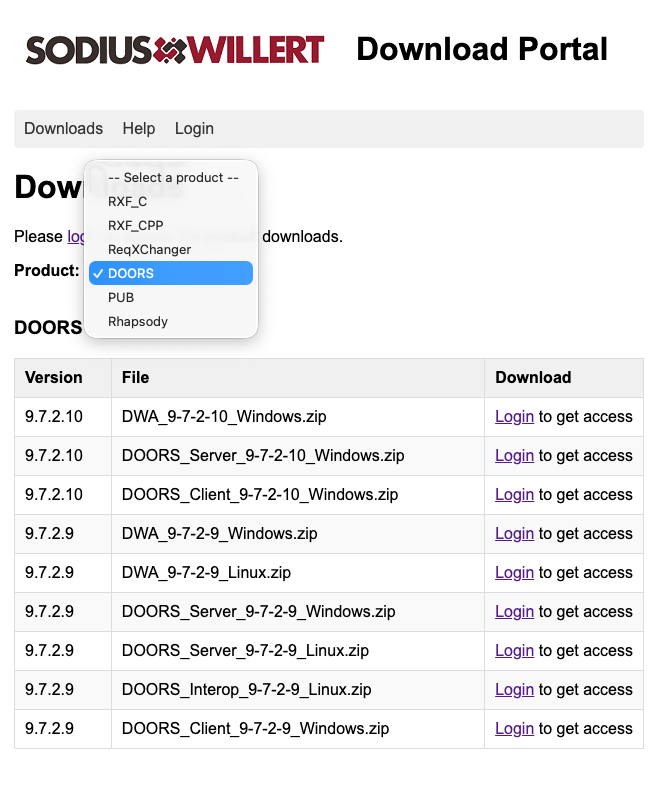660x791 pixels.
Task: Select ReqXChanger from product list
Action: (x=171, y=250)
